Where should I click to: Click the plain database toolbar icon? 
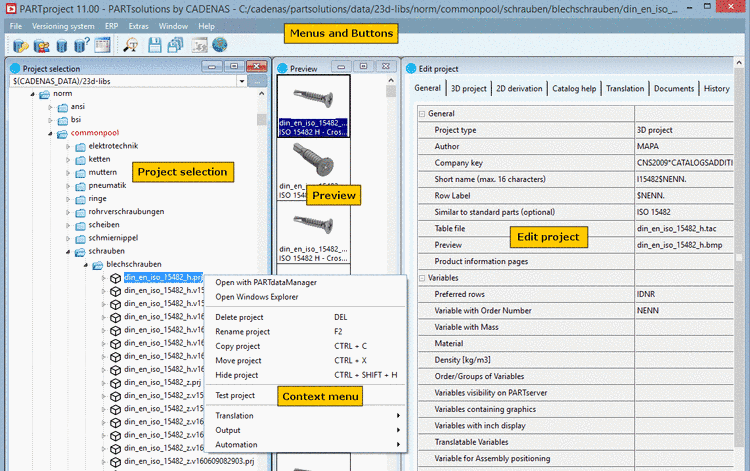[x=61, y=45]
